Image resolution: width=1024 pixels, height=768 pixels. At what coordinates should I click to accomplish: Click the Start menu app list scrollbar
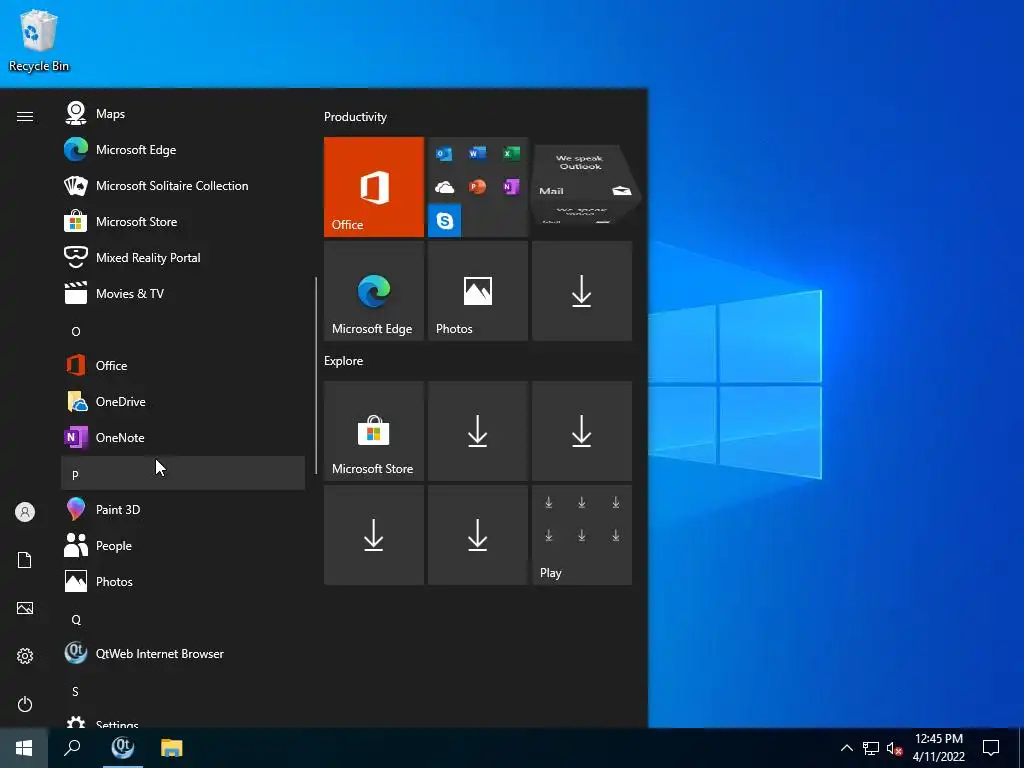coord(316,376)
